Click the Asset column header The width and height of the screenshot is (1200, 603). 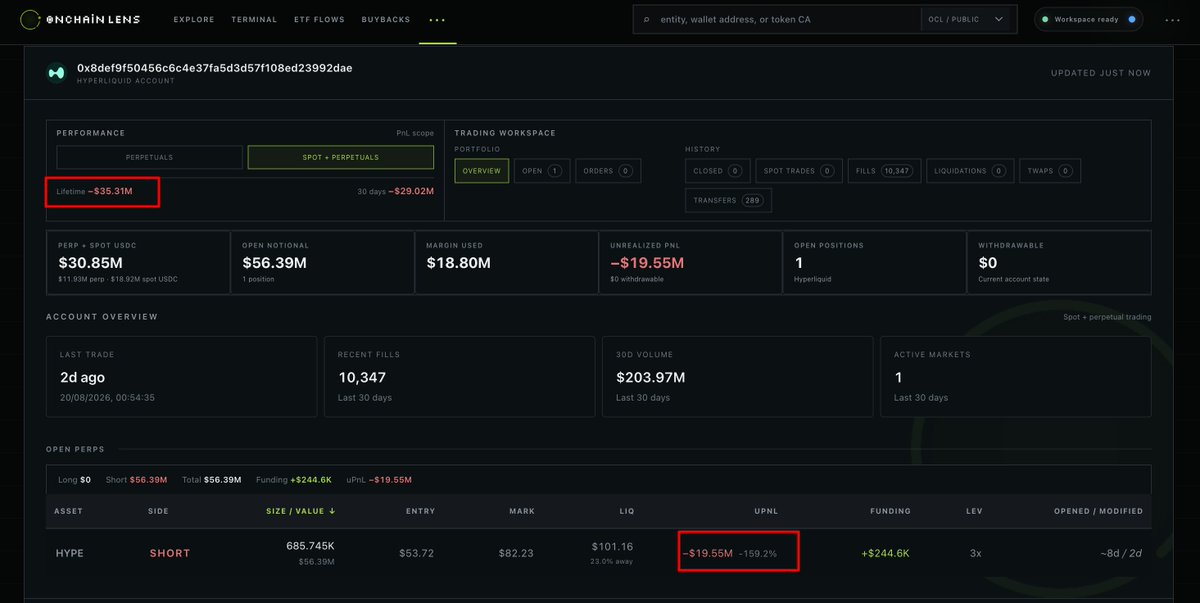68,511
